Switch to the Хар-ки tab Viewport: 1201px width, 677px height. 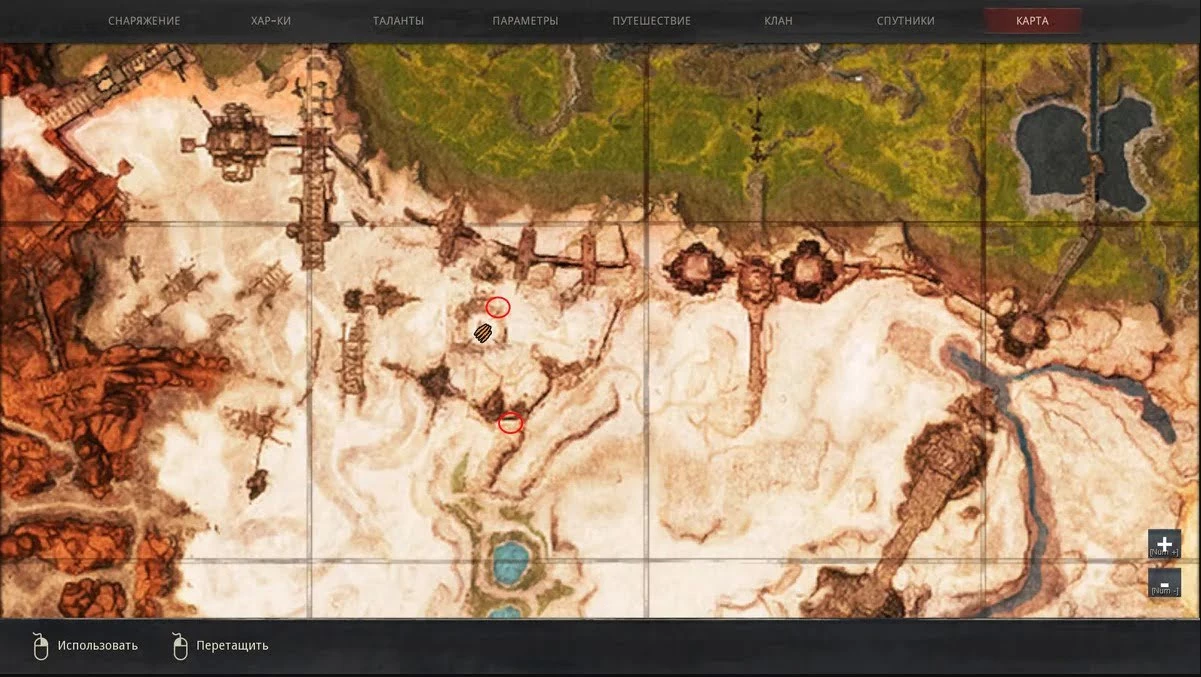pyautogui.click(x=271, y=21)
